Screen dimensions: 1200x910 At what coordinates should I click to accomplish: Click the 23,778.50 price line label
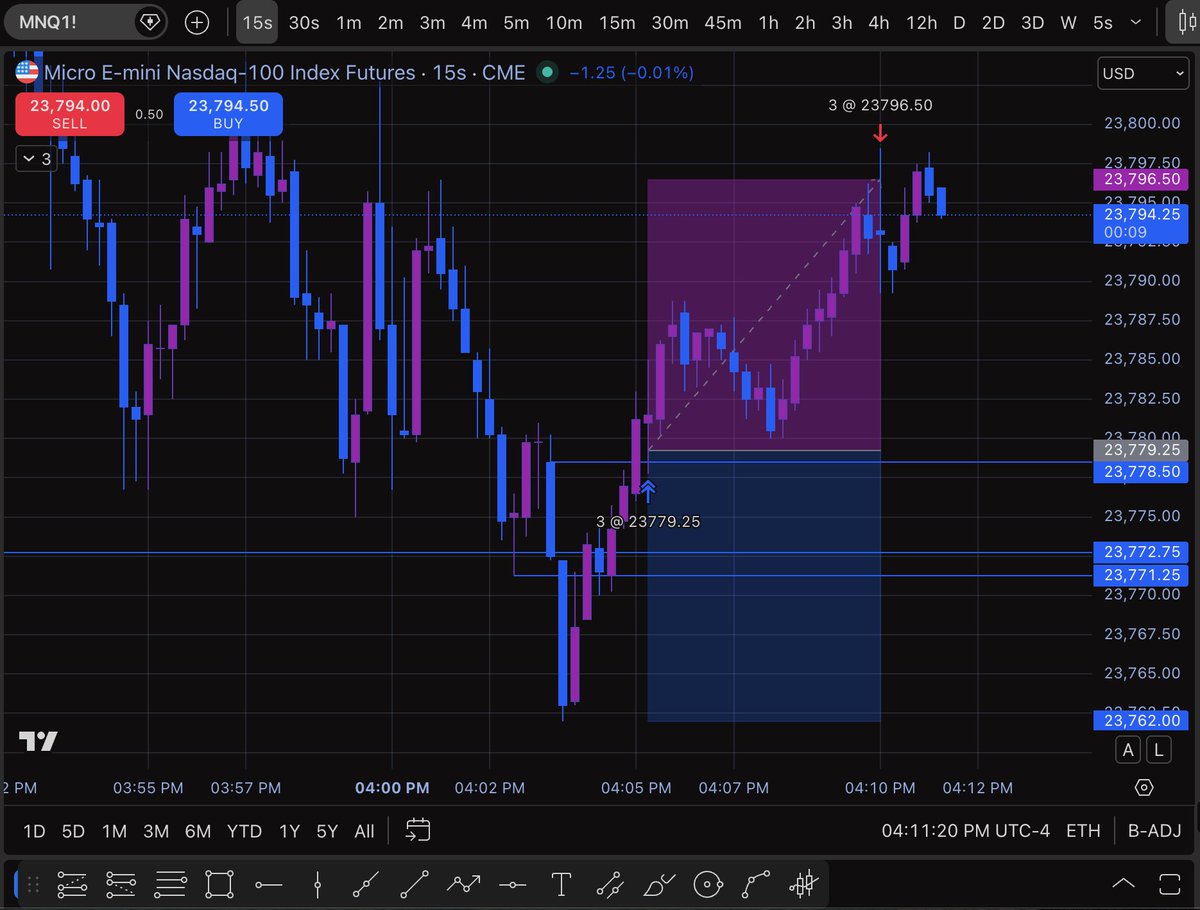click(x=1140, y=470)
